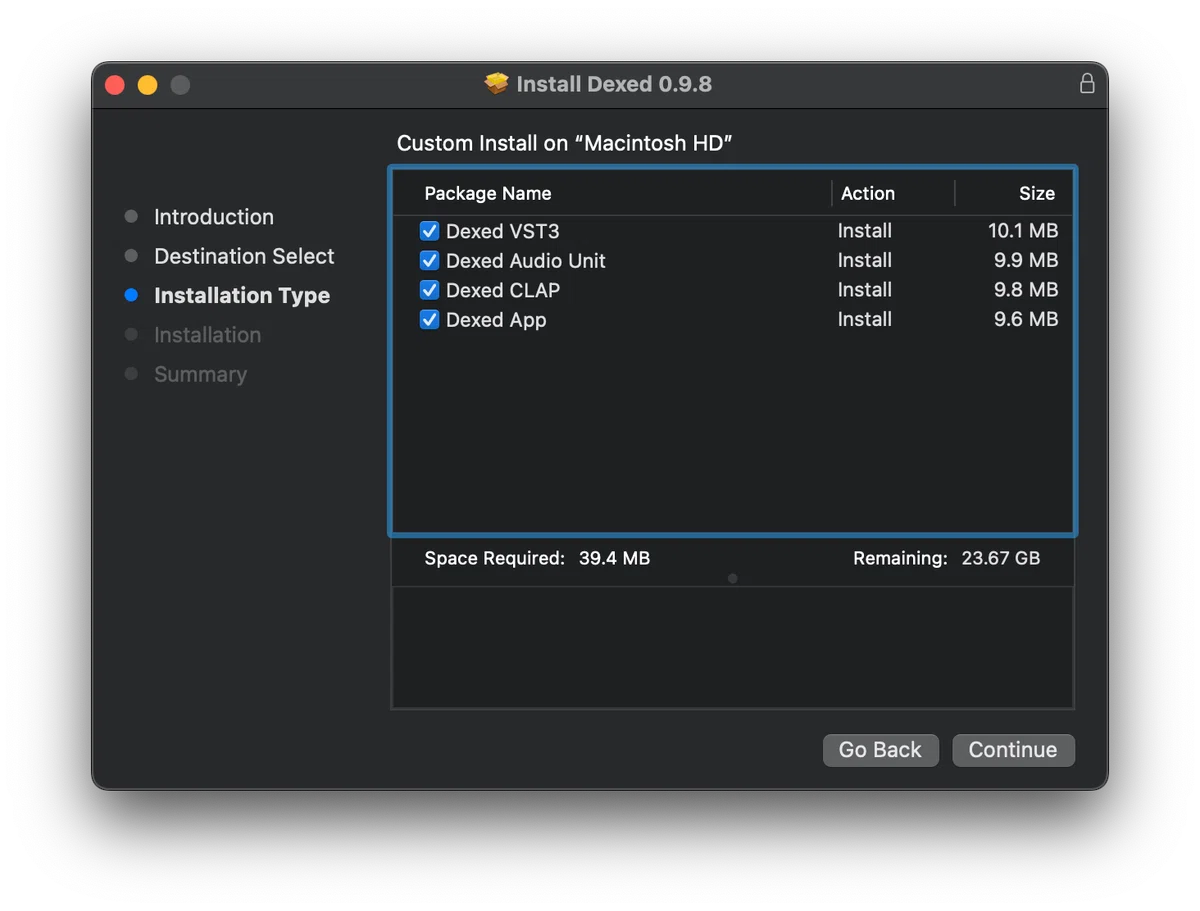
Task: Select the Dexed CLAP package name
Action: tap(503, 290)
